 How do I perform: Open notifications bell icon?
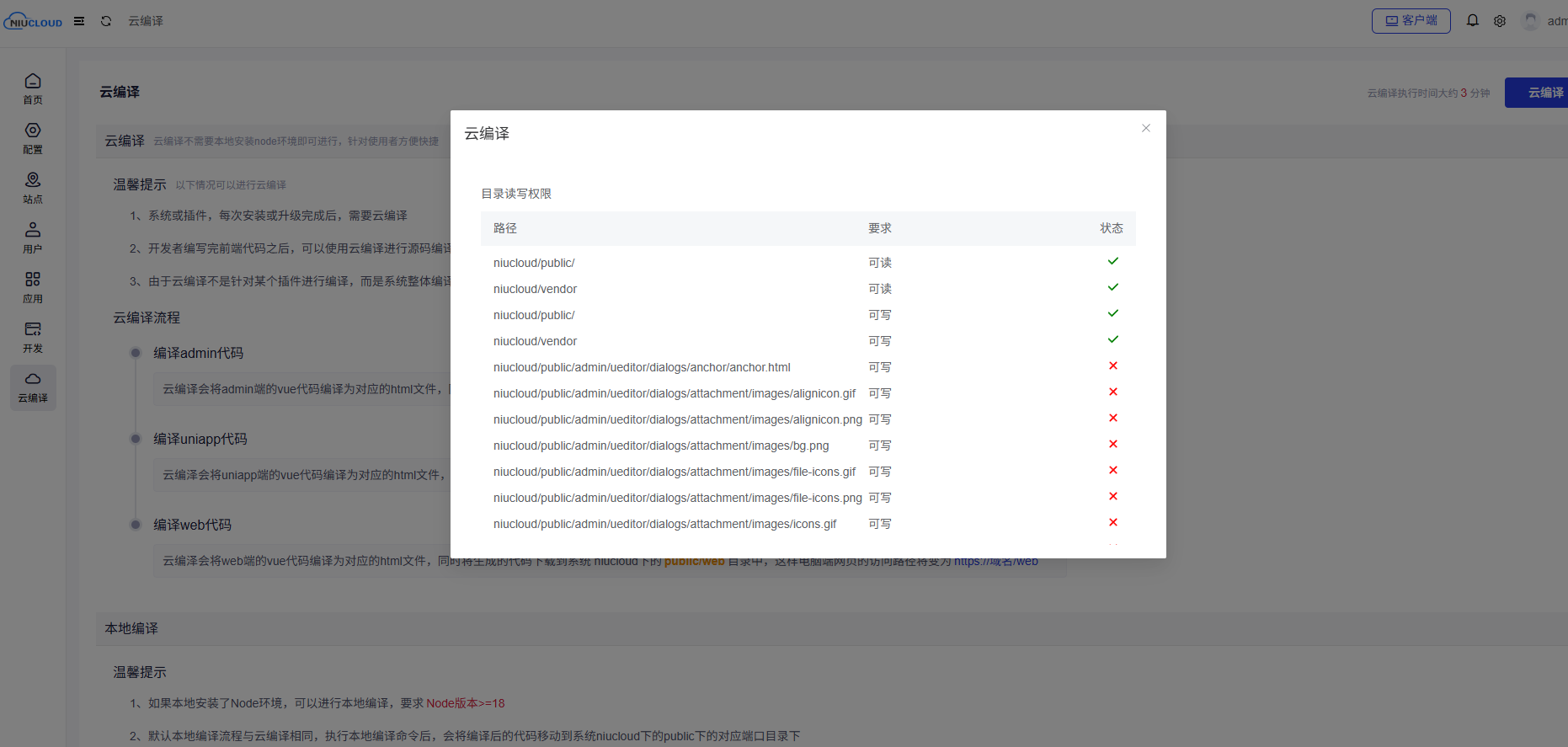1472,21
